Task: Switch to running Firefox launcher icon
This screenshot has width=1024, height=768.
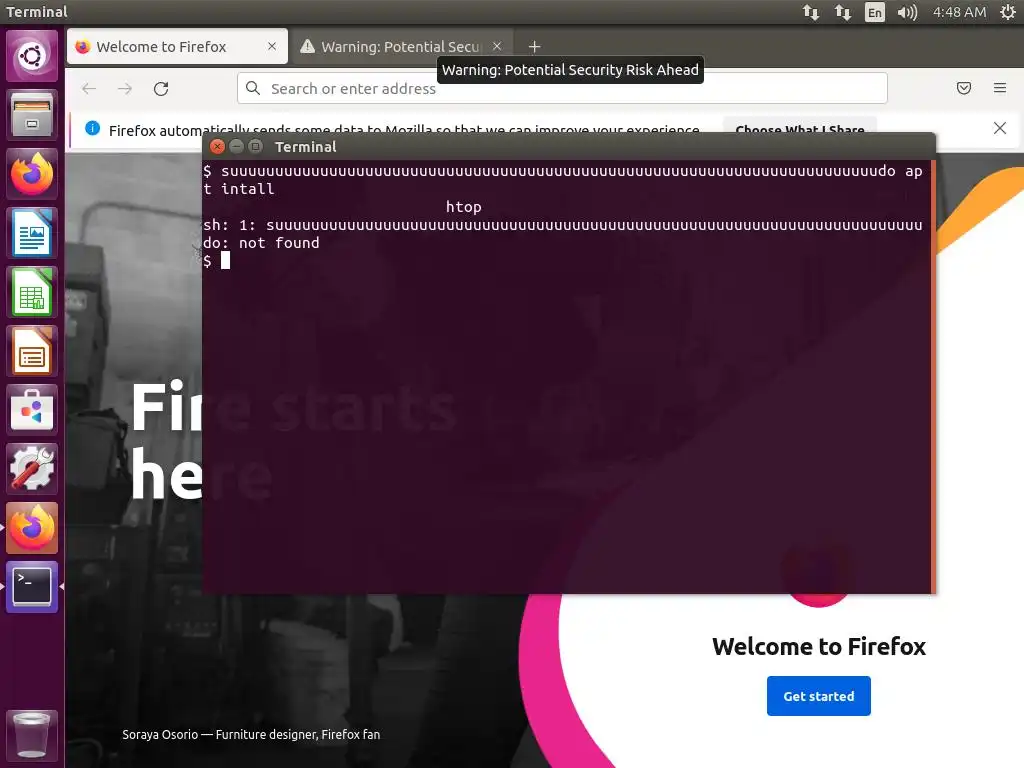Action: pyautogui.click(x=31, y=528)
